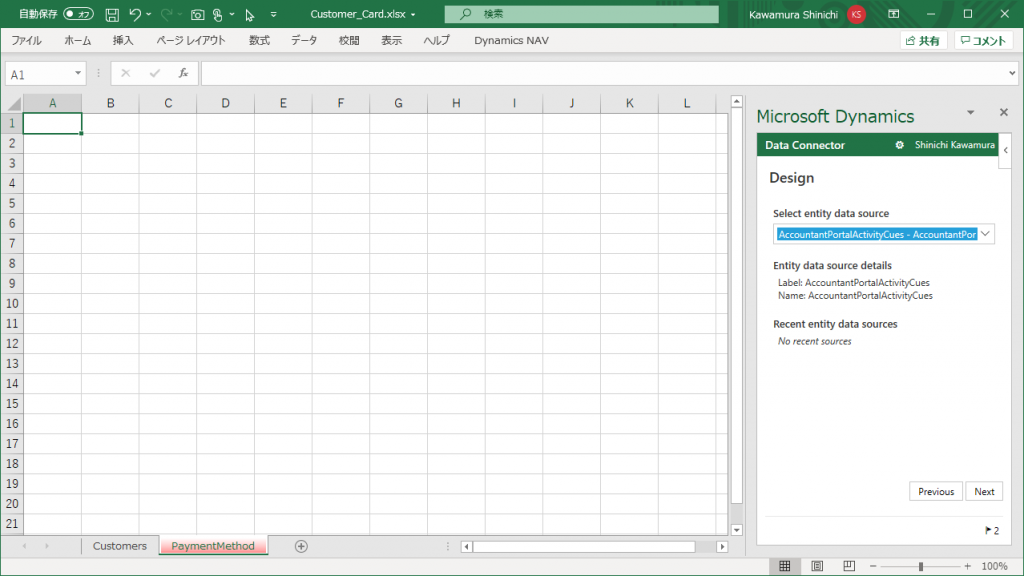Toggle the AutoSave switch
The width and height of the screenshot is (1024, 576).
click(78, 14)
